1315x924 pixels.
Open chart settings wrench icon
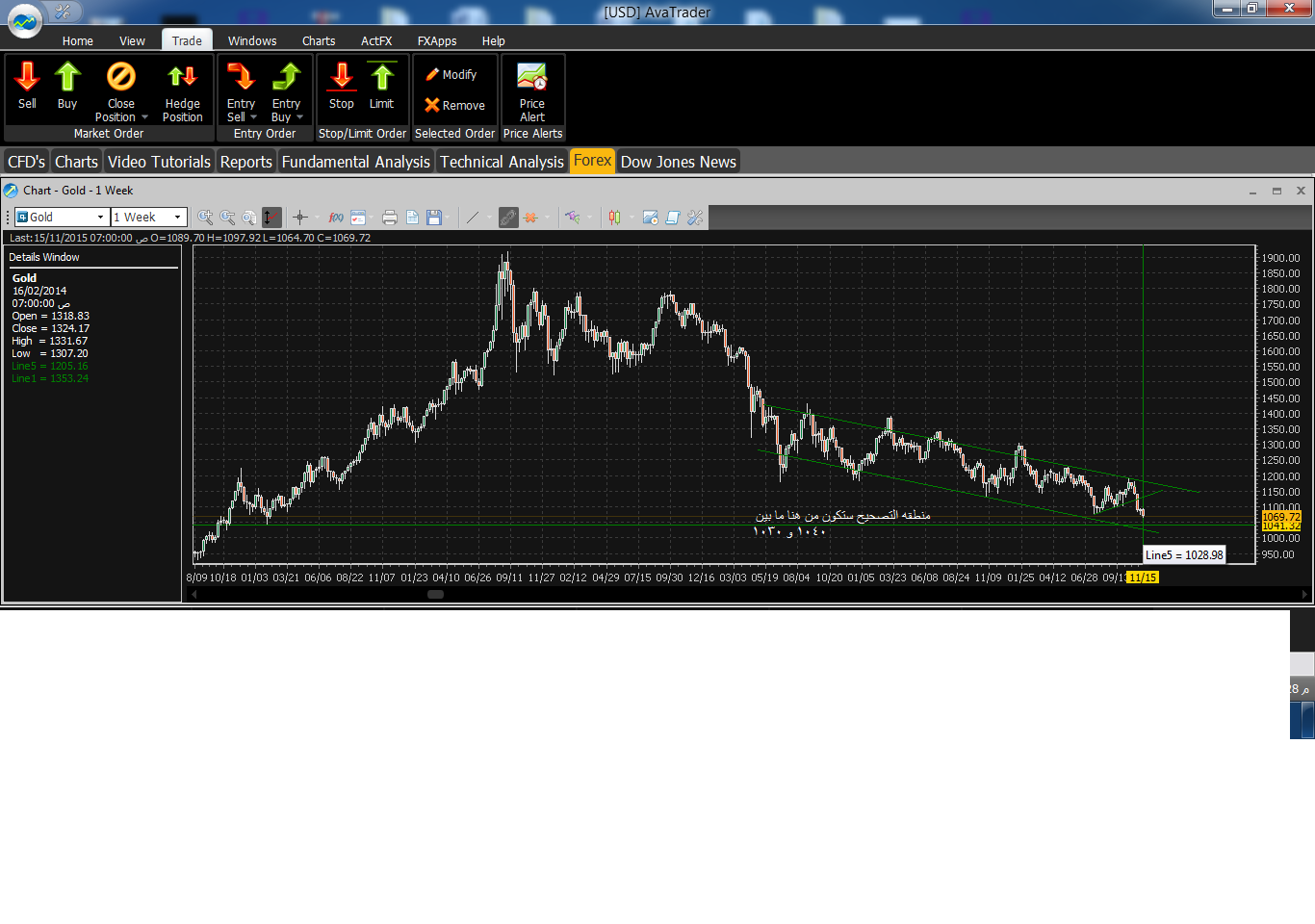[x=695, y=218]
